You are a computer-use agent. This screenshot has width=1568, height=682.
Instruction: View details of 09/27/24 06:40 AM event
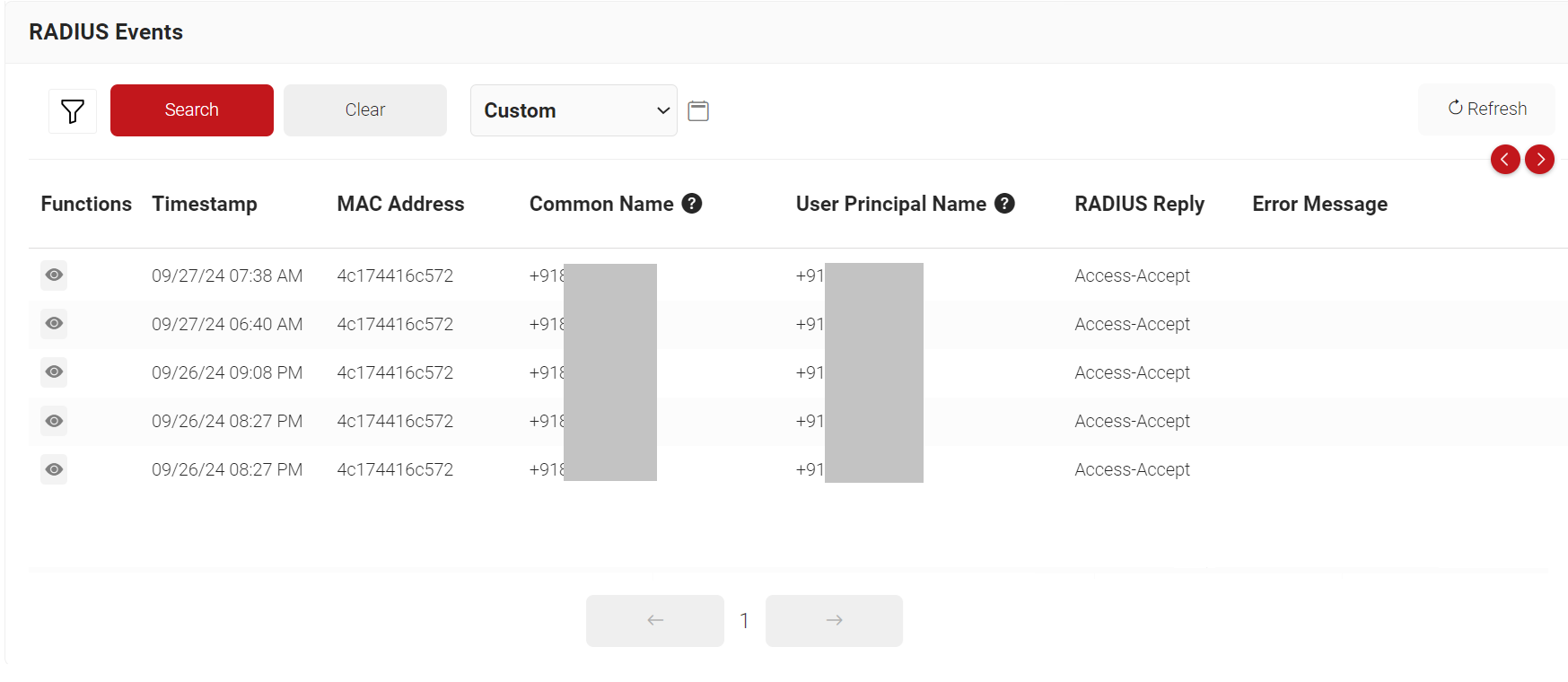54,324
